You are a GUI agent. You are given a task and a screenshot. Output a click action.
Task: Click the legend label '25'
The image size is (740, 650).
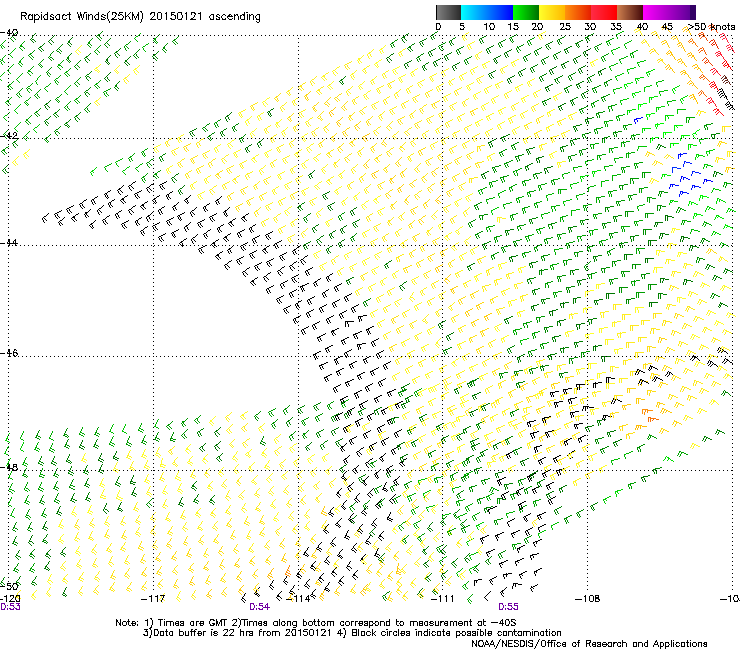tap(565, 27)
